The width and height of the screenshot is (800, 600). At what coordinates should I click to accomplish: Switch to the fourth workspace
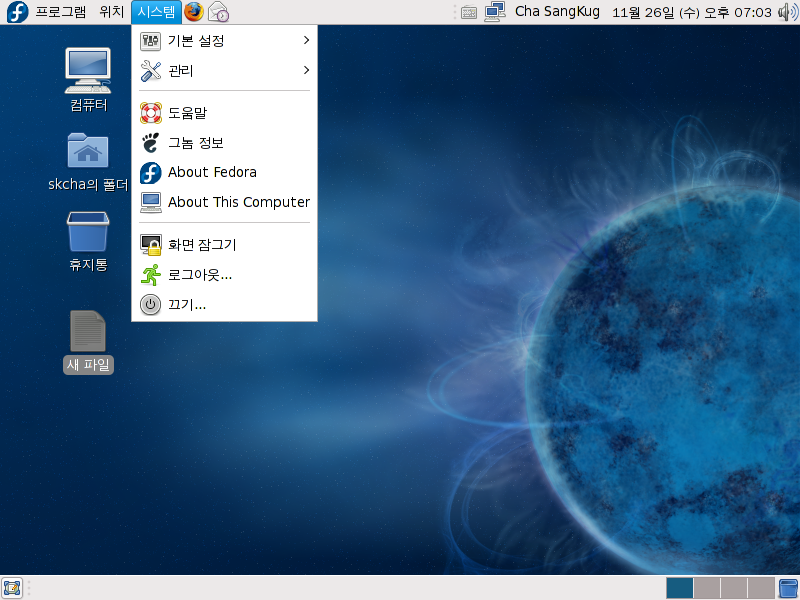pos(761,588)
